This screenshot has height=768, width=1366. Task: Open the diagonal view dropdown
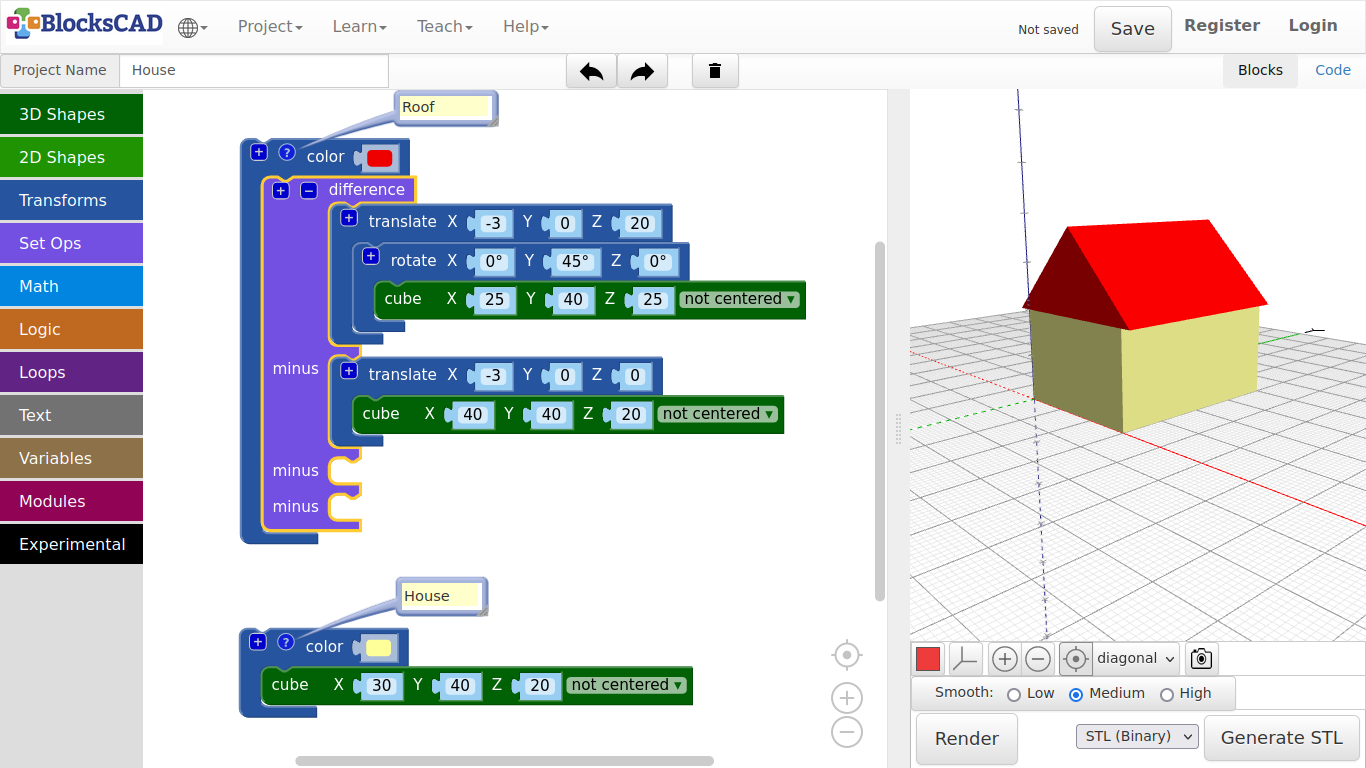coord(1136,659)
